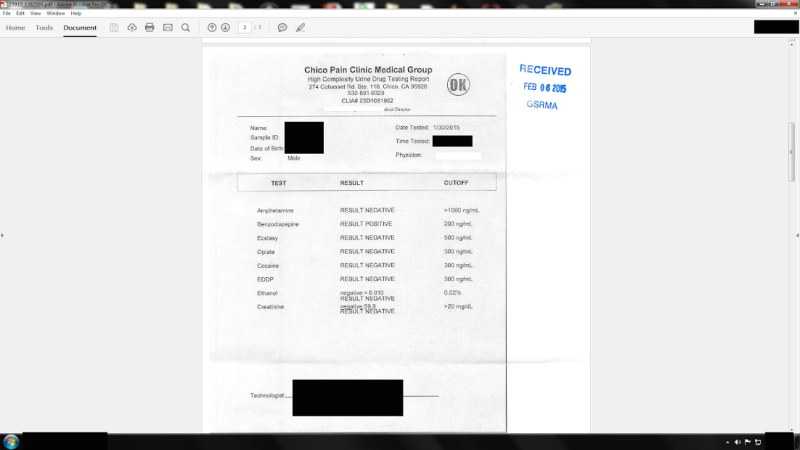Open the Window menu
Screen dimensions: 800x450
tap(56, 13)
